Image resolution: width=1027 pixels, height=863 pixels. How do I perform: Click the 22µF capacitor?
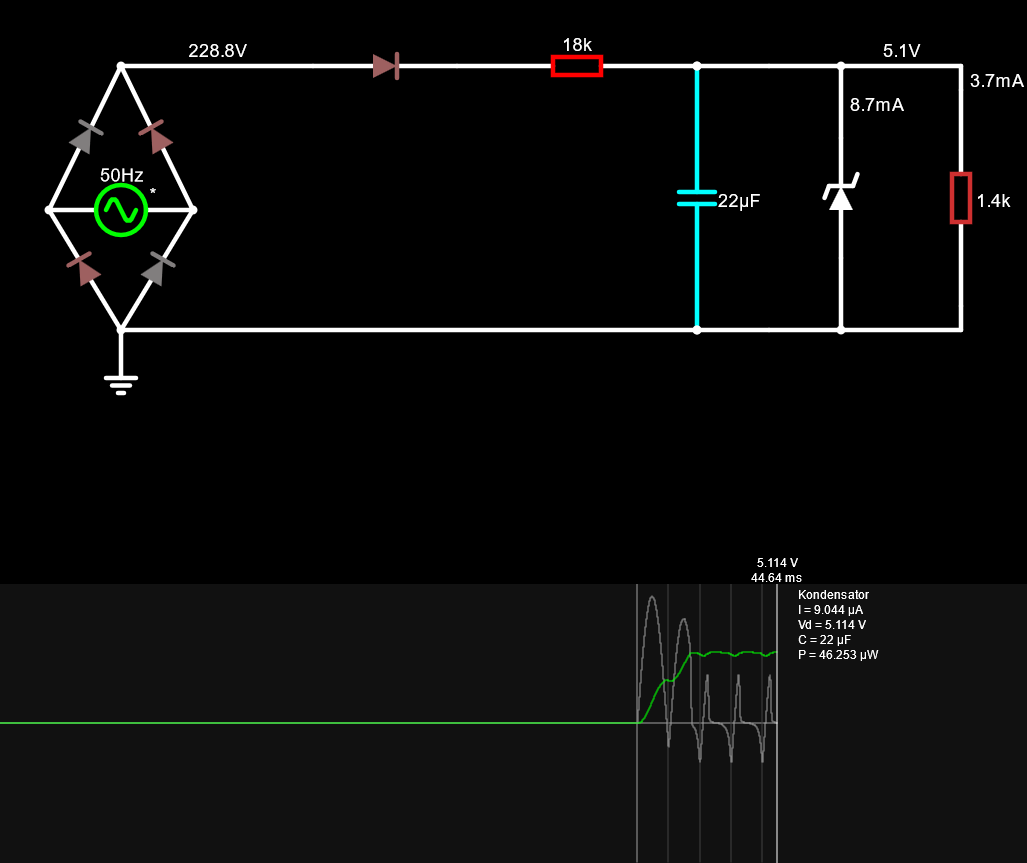[697, 198]
